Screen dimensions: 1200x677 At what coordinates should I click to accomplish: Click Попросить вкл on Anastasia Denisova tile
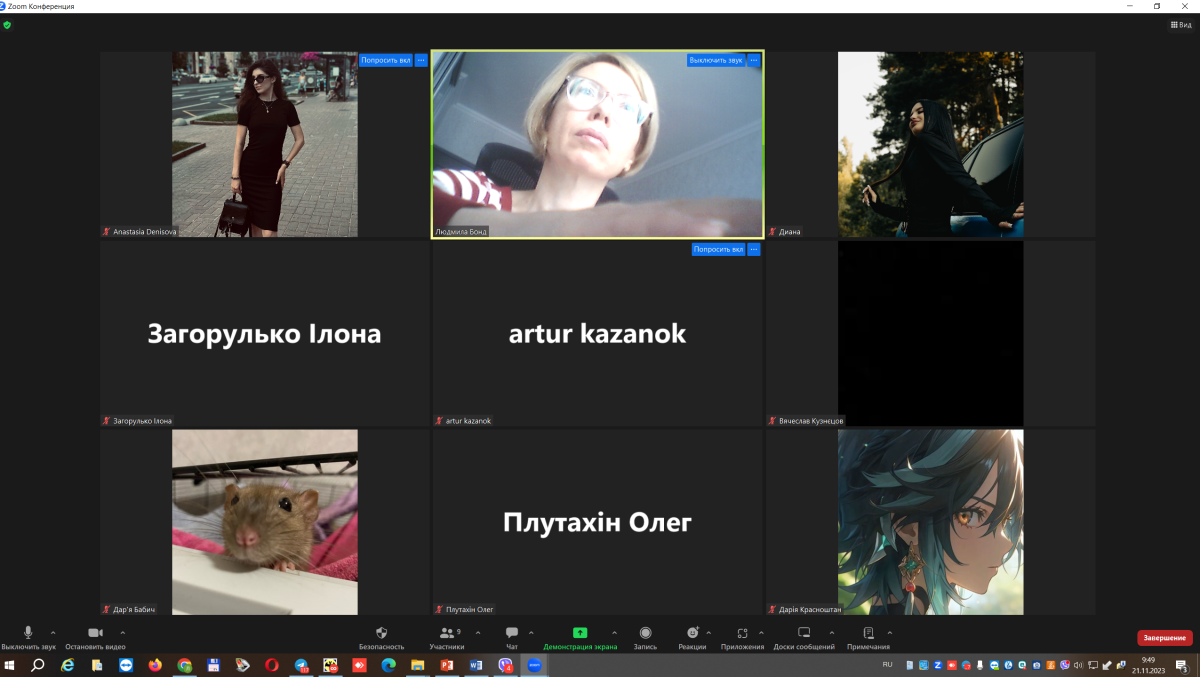pyautogui.click(x=386, y=60)
